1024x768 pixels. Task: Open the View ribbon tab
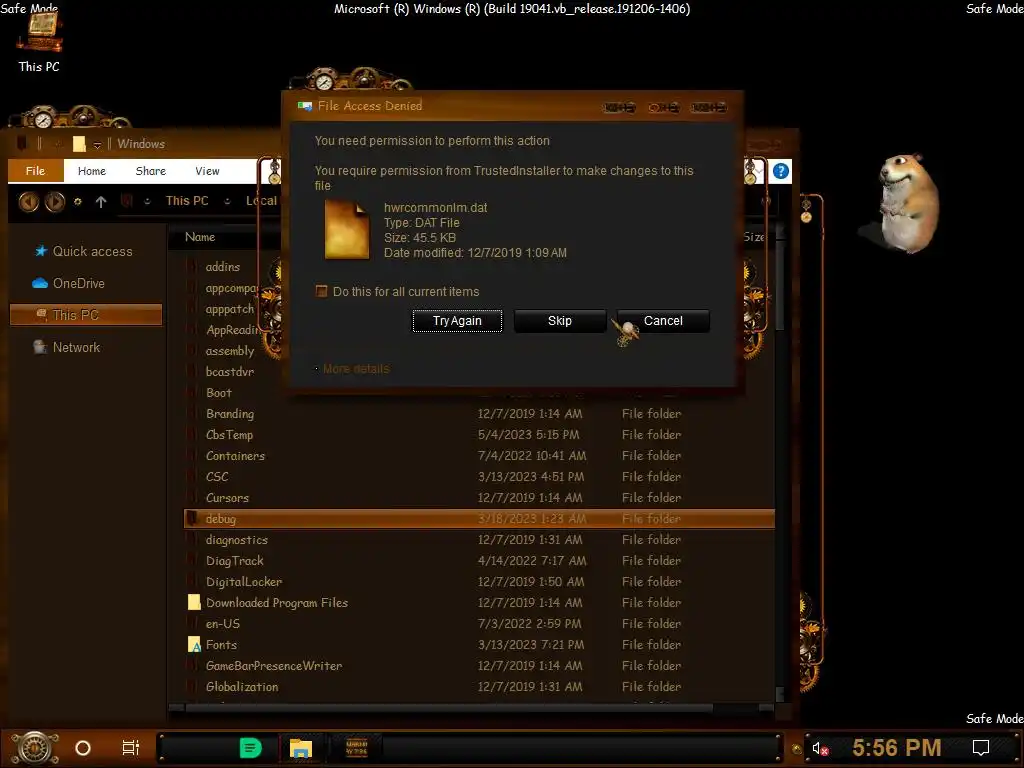pos(207,171)
